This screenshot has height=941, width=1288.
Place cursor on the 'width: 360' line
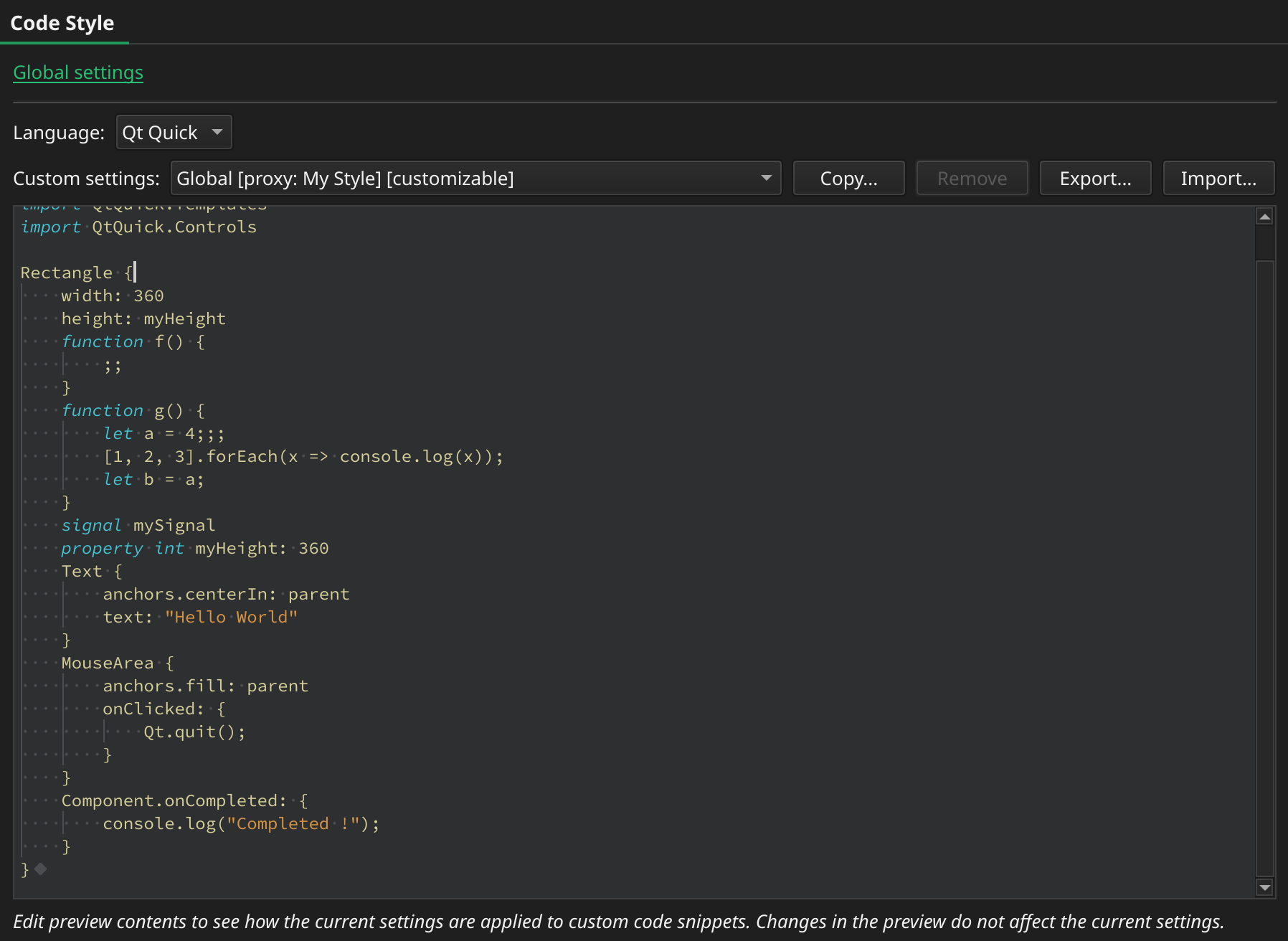111,295
